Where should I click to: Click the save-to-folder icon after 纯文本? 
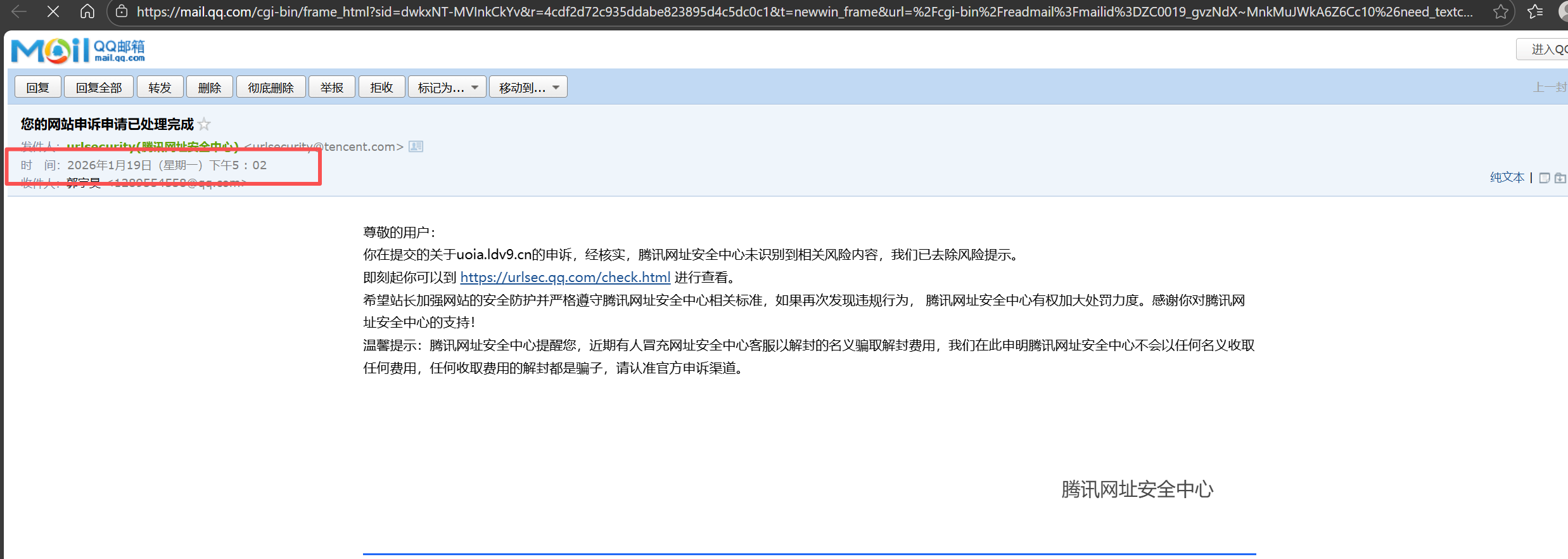[x=1560, y=178]
